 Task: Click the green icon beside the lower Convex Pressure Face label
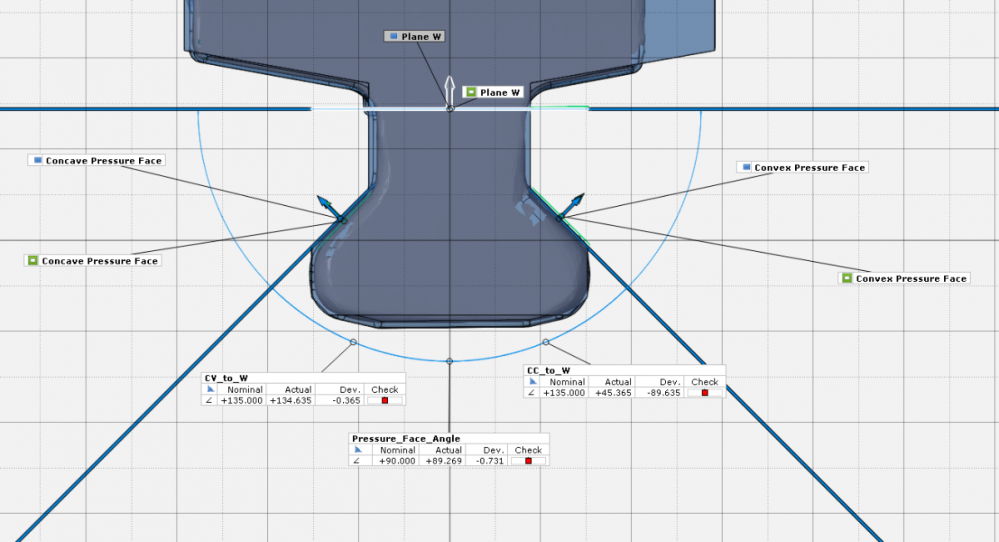pos(847,278)
